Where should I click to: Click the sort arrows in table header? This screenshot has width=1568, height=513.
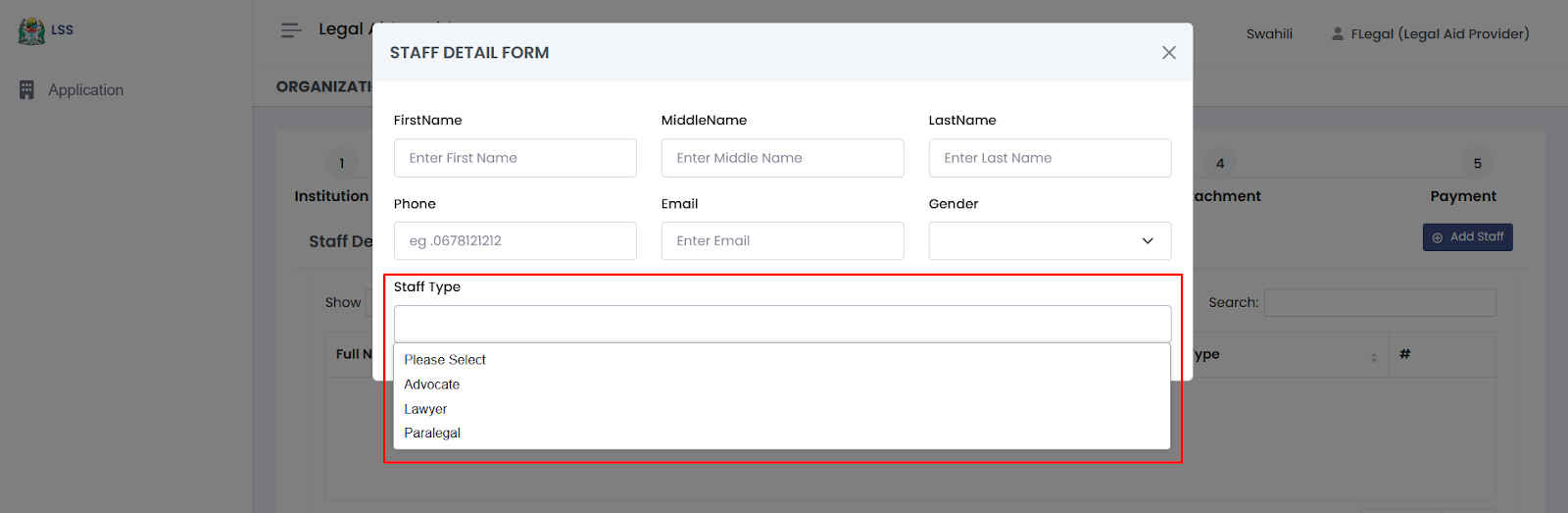1373,356
